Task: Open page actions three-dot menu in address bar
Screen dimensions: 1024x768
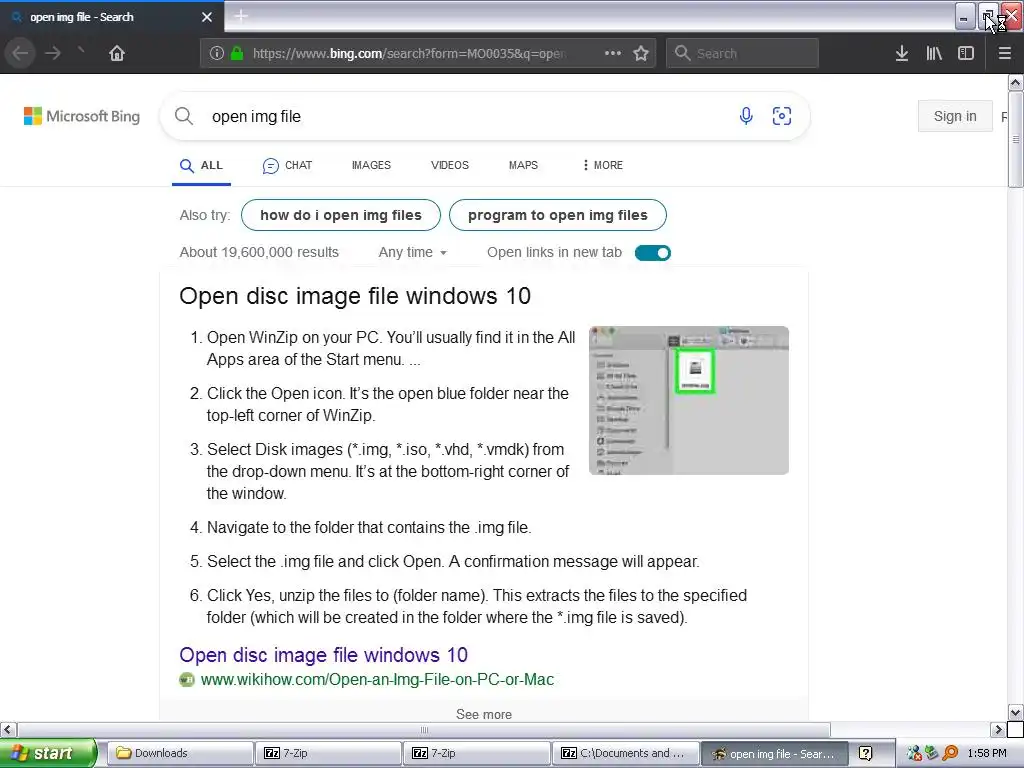Action: point(613,53)
